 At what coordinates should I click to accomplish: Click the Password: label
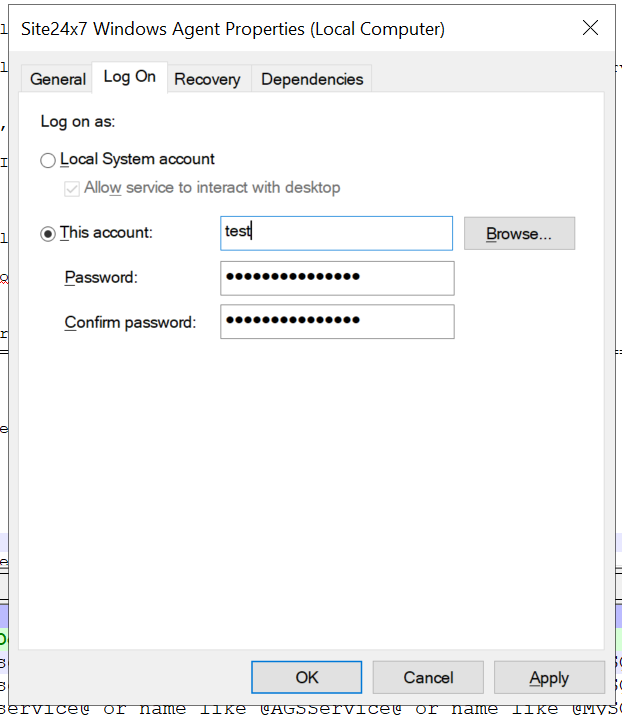point(101,277)
